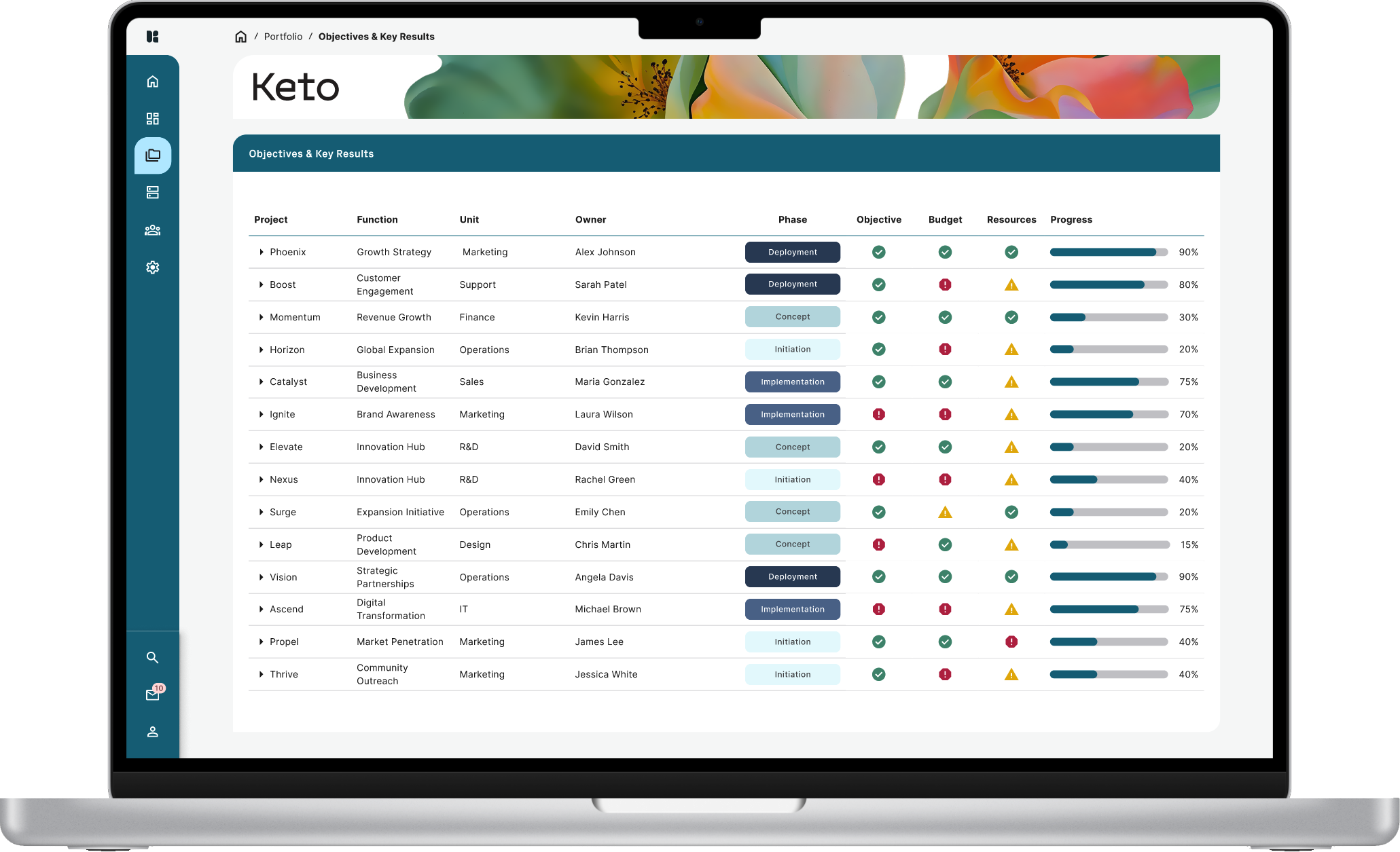Screen dimensions: 1400x852
Task: Click the active Portfolio folder icon
Action: [152, 155]
